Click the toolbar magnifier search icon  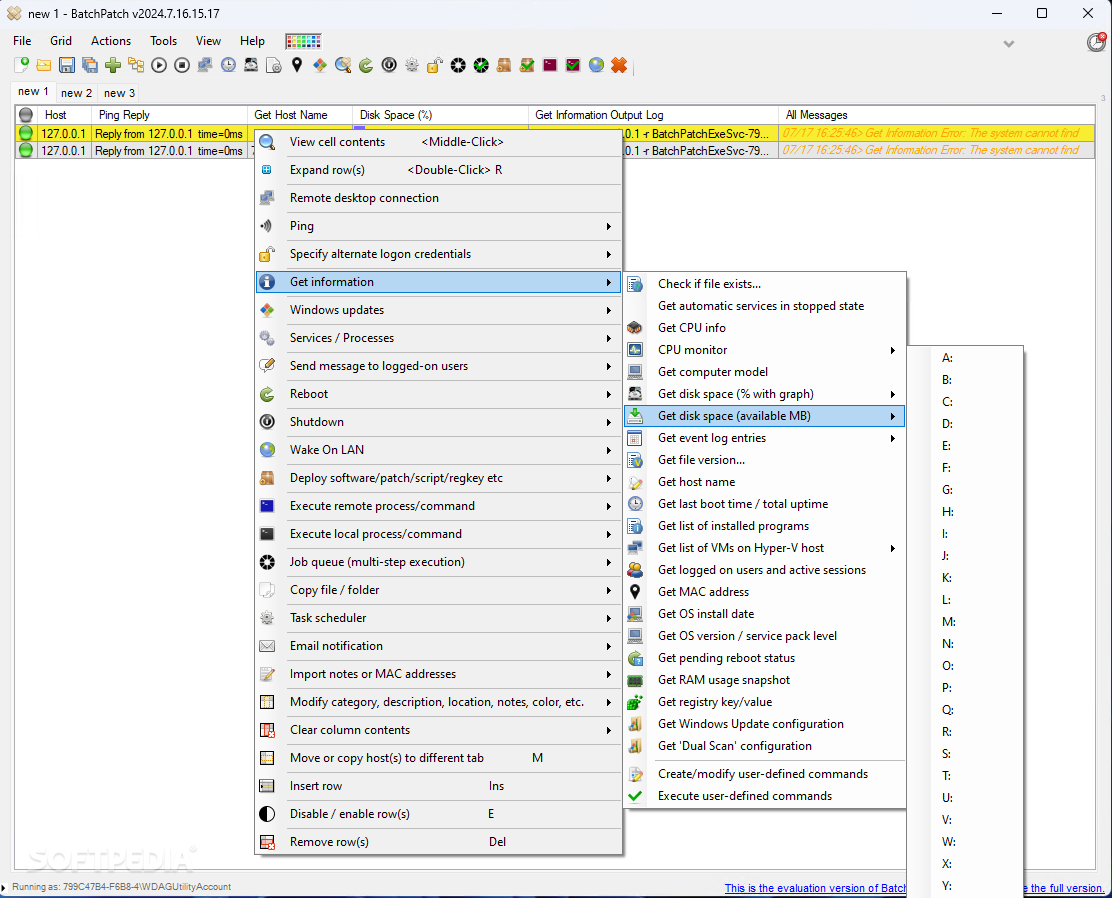[343, 65]
